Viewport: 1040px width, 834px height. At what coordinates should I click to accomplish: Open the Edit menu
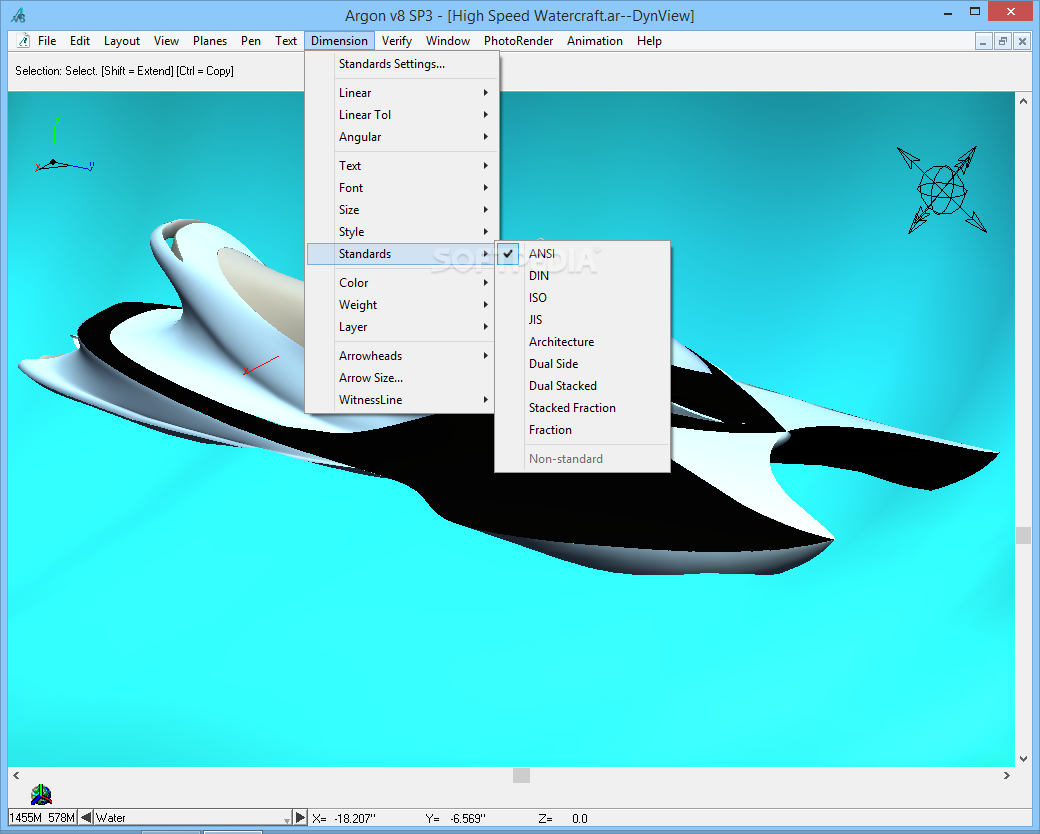80,40
